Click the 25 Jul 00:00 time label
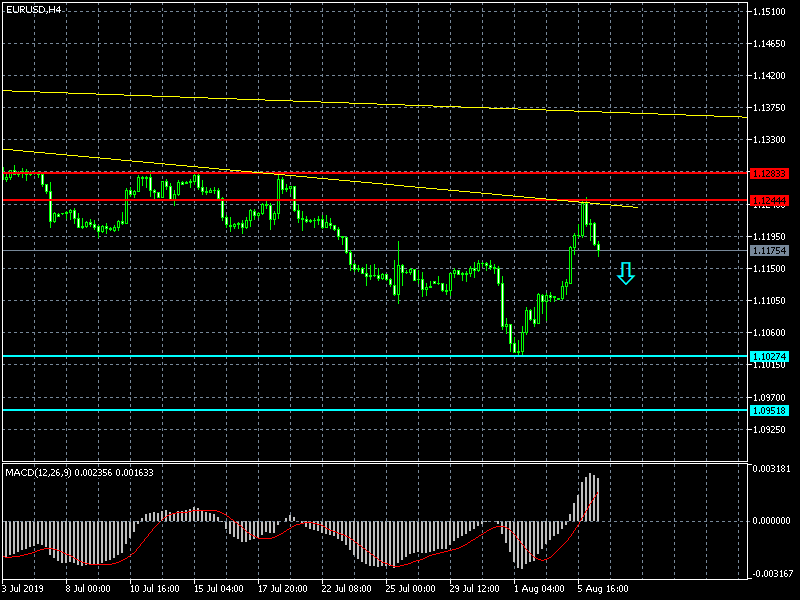Viewport: 800px width, 600px height. click(x=411, y=588)
